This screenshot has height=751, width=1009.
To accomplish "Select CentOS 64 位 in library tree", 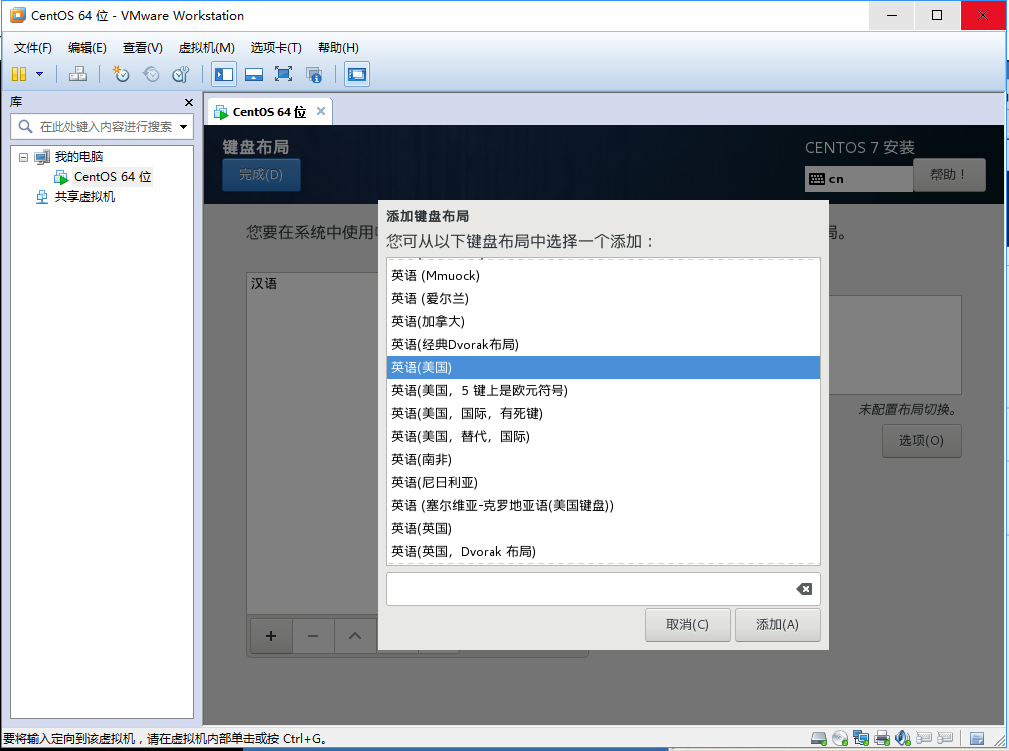I will [x=112, y=176].
